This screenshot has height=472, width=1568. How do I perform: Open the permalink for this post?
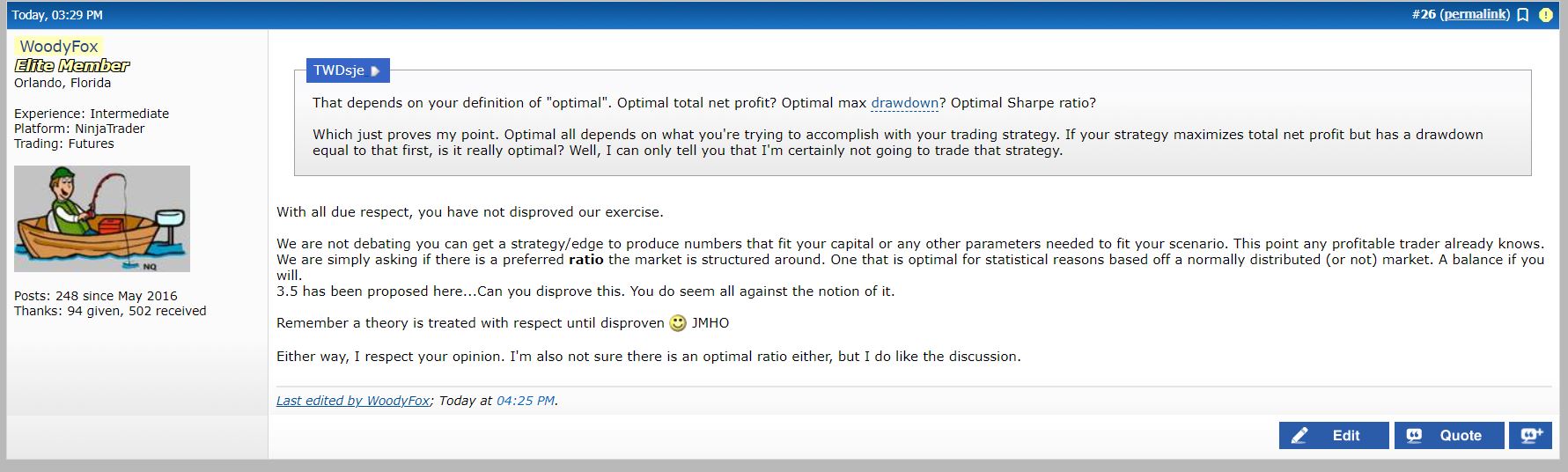click(x=1475, y=15)
